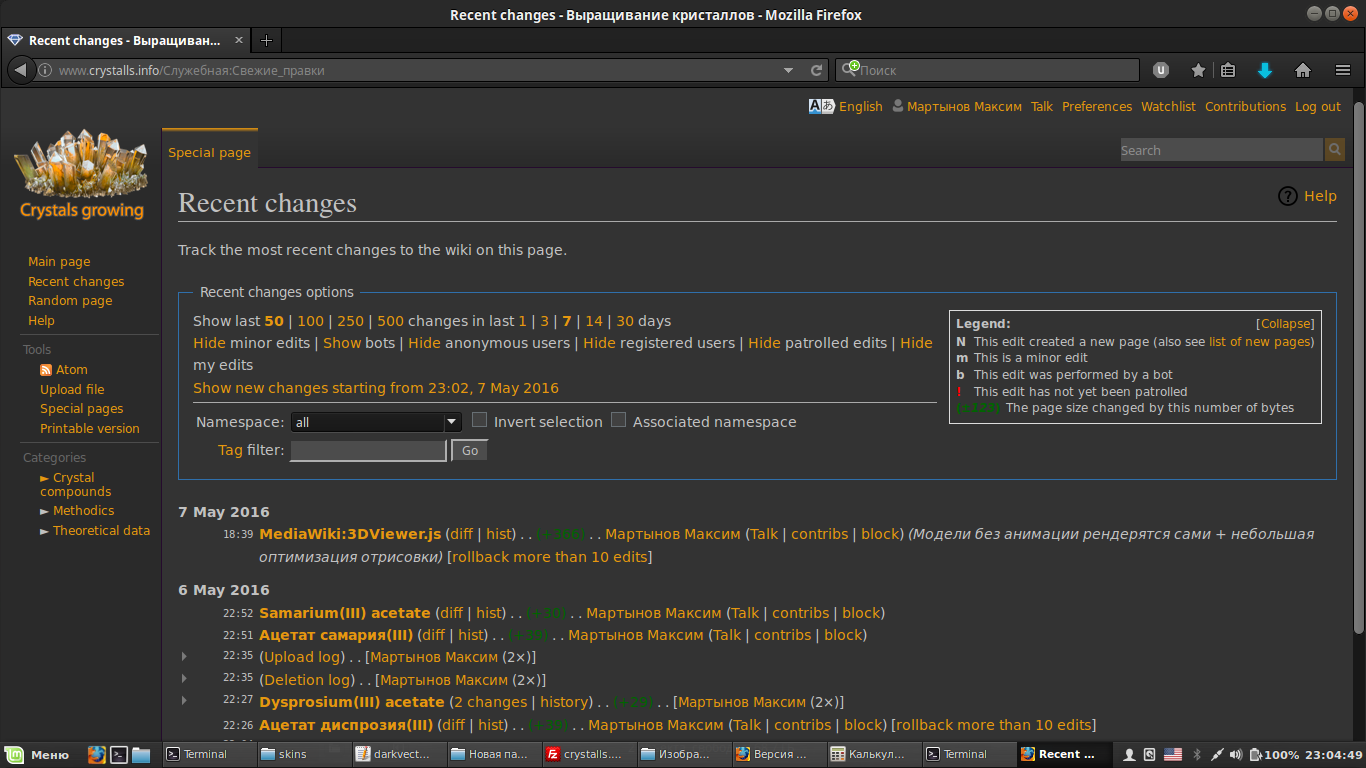Click the Firefox bookmark star icon
Screen dimensions: 1366x768
[1198, 70]
